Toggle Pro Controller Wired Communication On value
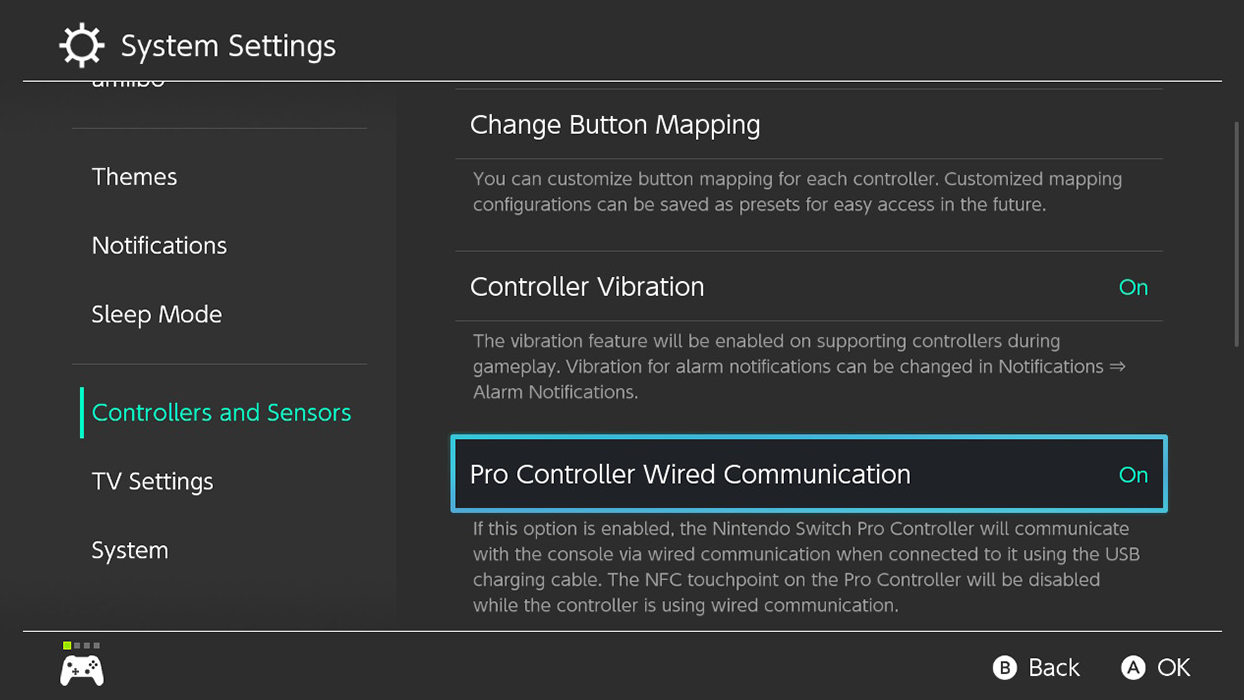 (x=1132, y=475)
